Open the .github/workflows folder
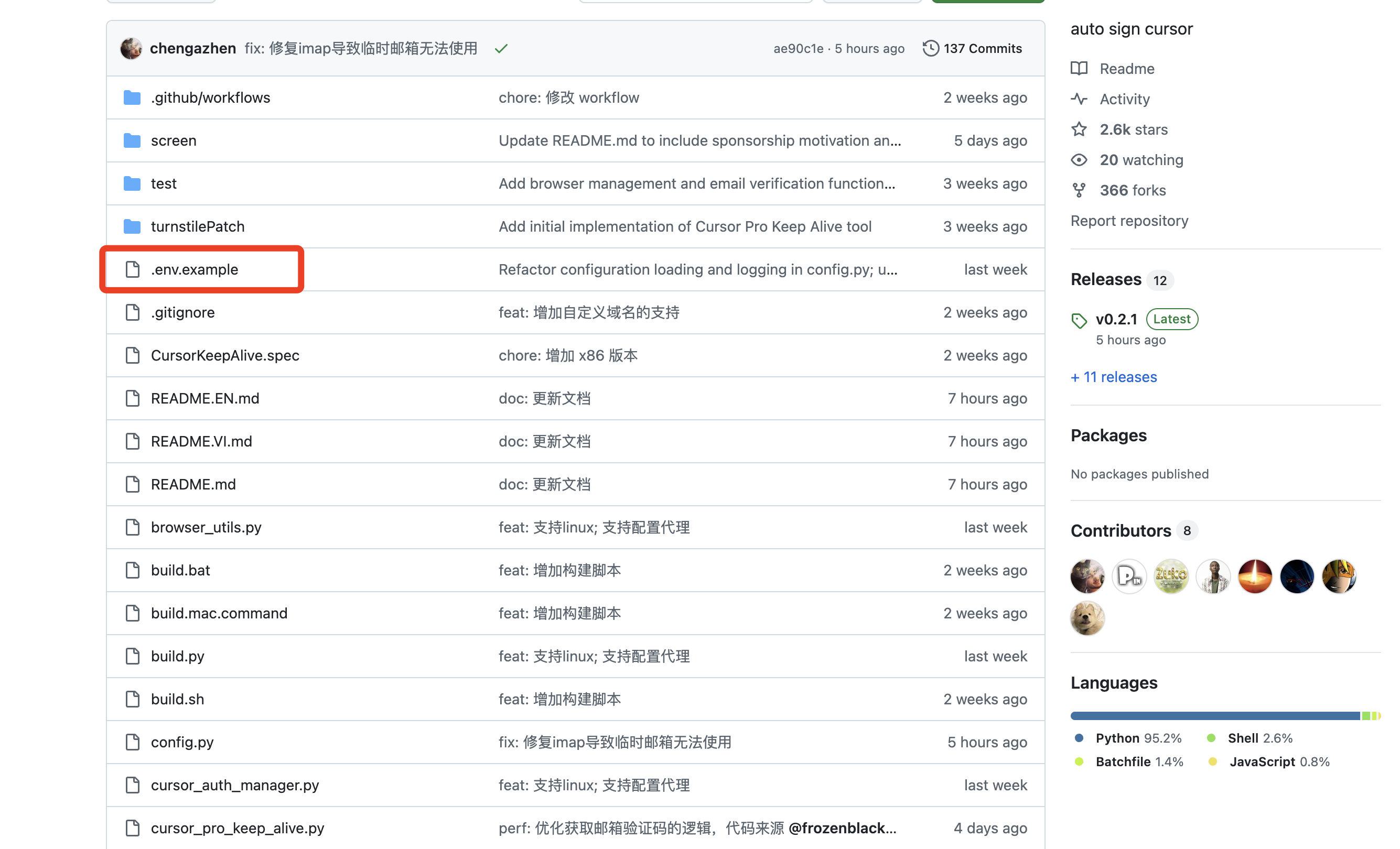Viewport: 1400px width, 849px height. coord(210,97)
